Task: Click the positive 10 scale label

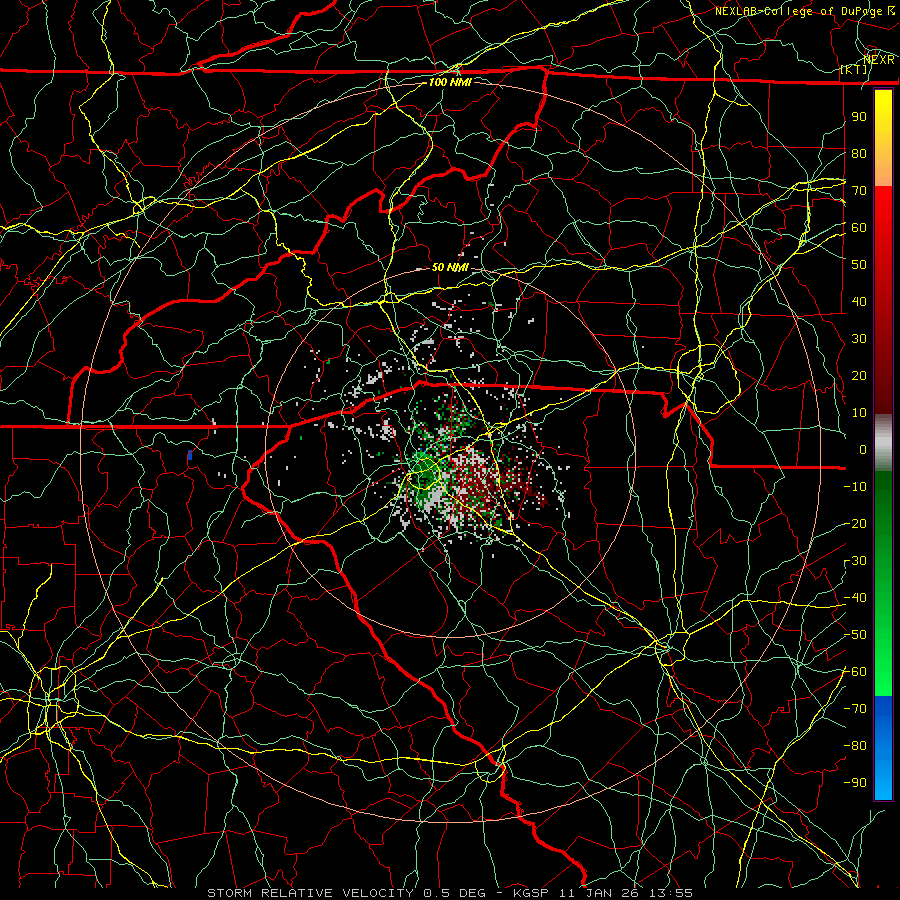Action: (859, 413)
